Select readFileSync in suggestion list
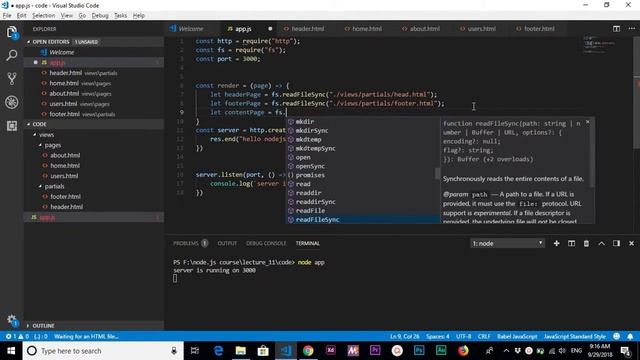Screen dimensions: 640x360 (362, 220)
